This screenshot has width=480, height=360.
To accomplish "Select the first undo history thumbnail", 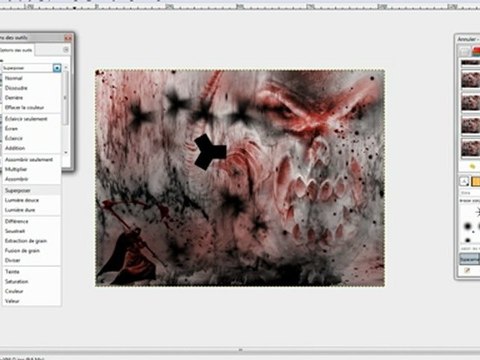I will [x=470, y=62].
